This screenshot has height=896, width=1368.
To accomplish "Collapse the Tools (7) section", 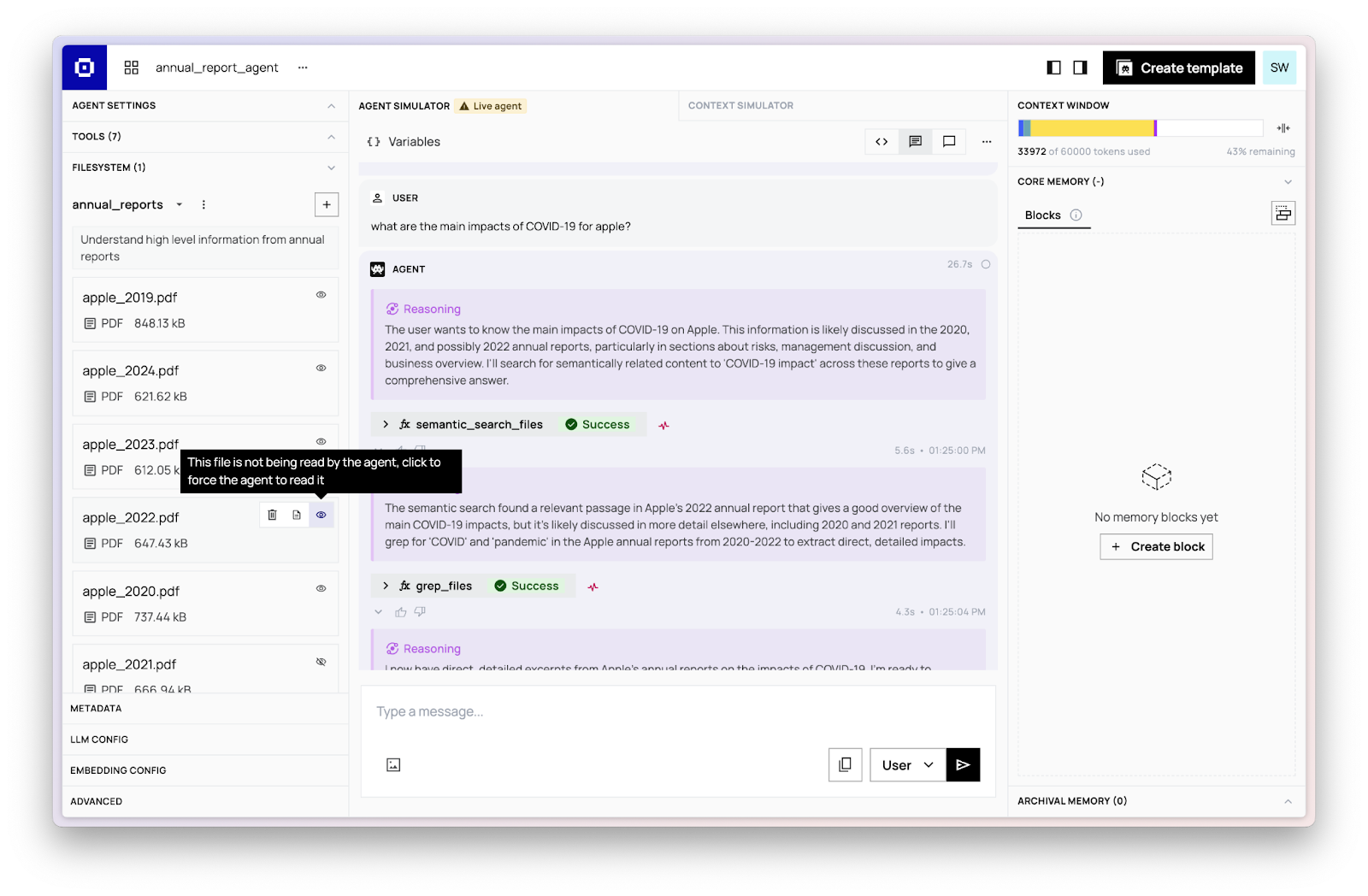I will (331, 137).
